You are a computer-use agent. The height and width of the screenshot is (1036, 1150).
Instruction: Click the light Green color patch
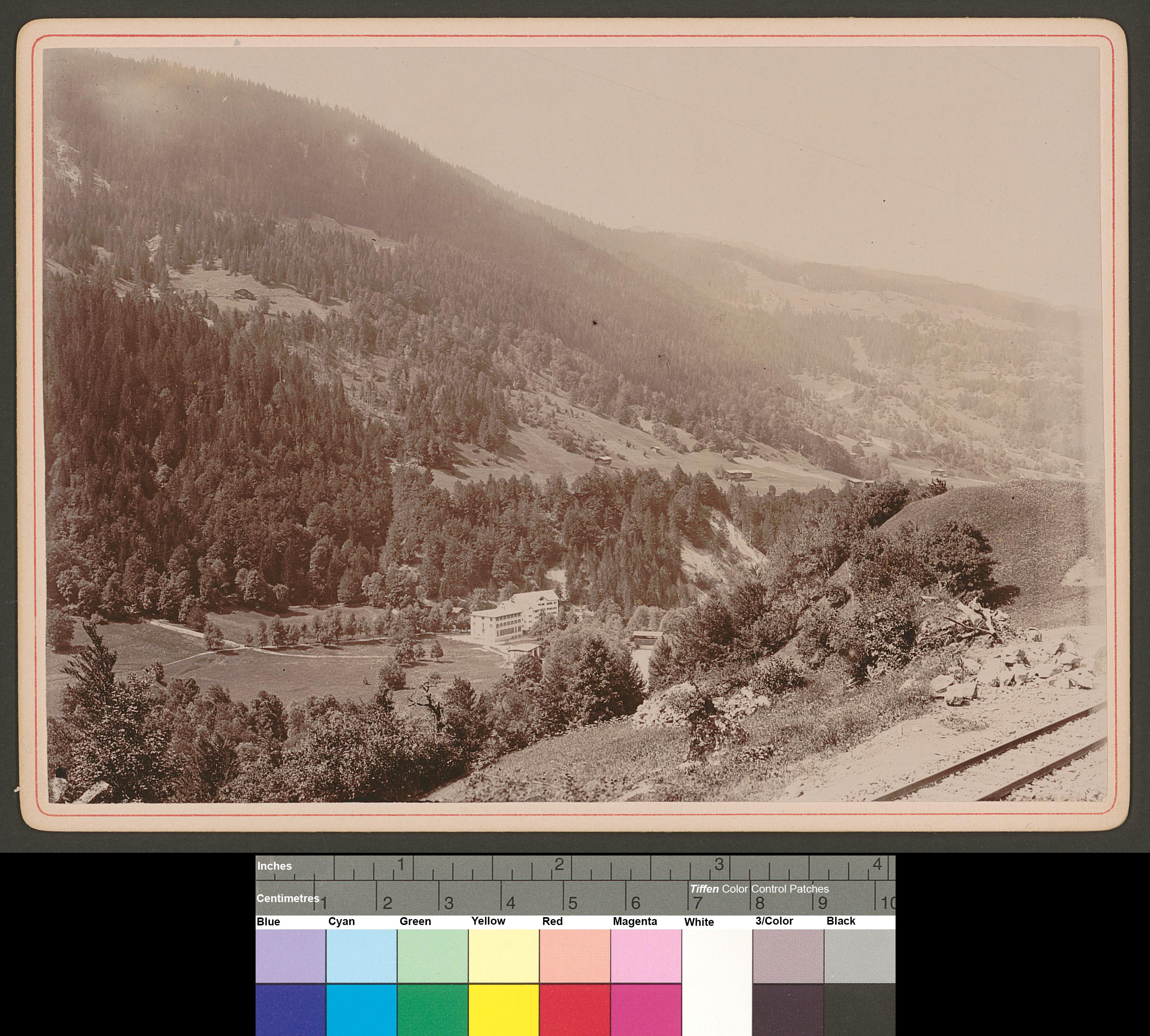pyautogui.click(x=433, y=956)
